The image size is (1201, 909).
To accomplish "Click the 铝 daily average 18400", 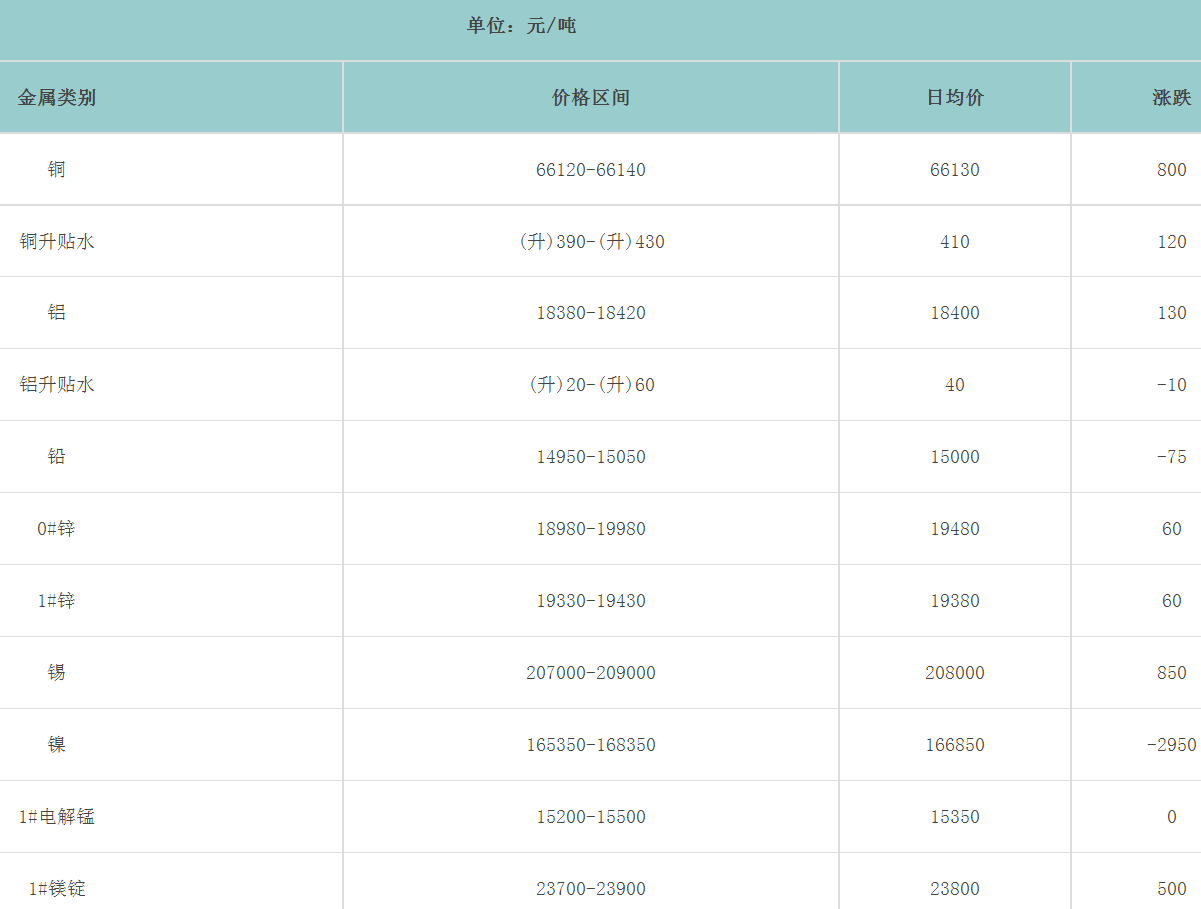I will (955, 313).
